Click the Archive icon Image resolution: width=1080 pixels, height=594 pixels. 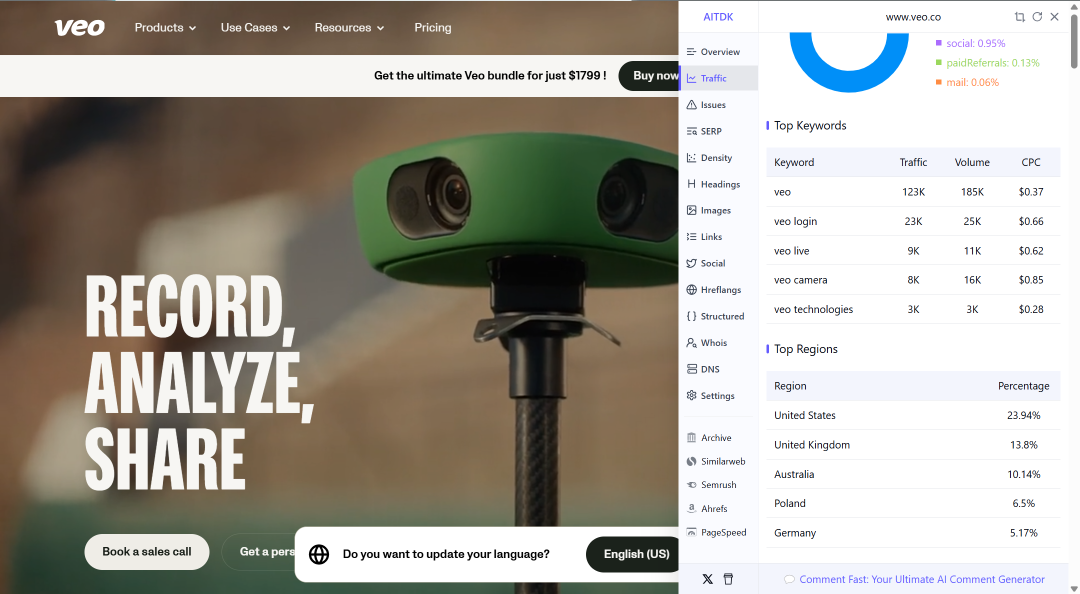click(x=692, y=438)
